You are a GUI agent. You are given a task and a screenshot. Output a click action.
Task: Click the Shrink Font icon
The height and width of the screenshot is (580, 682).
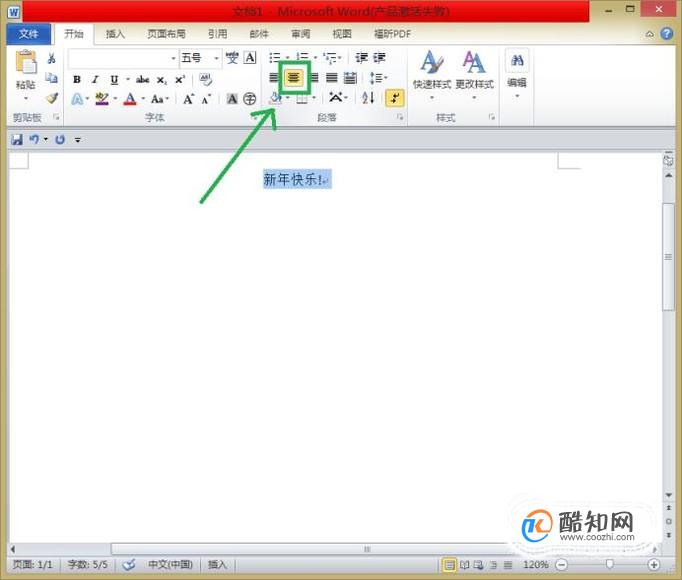206,99
